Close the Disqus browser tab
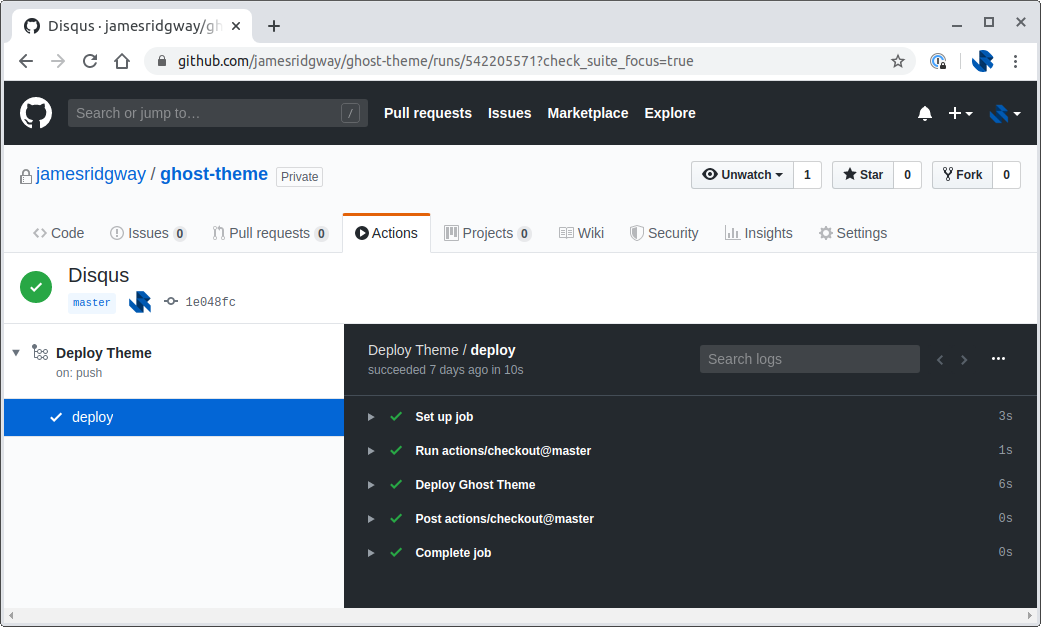1041x627 pixels. pyautogui.click(x=236, y=26)
